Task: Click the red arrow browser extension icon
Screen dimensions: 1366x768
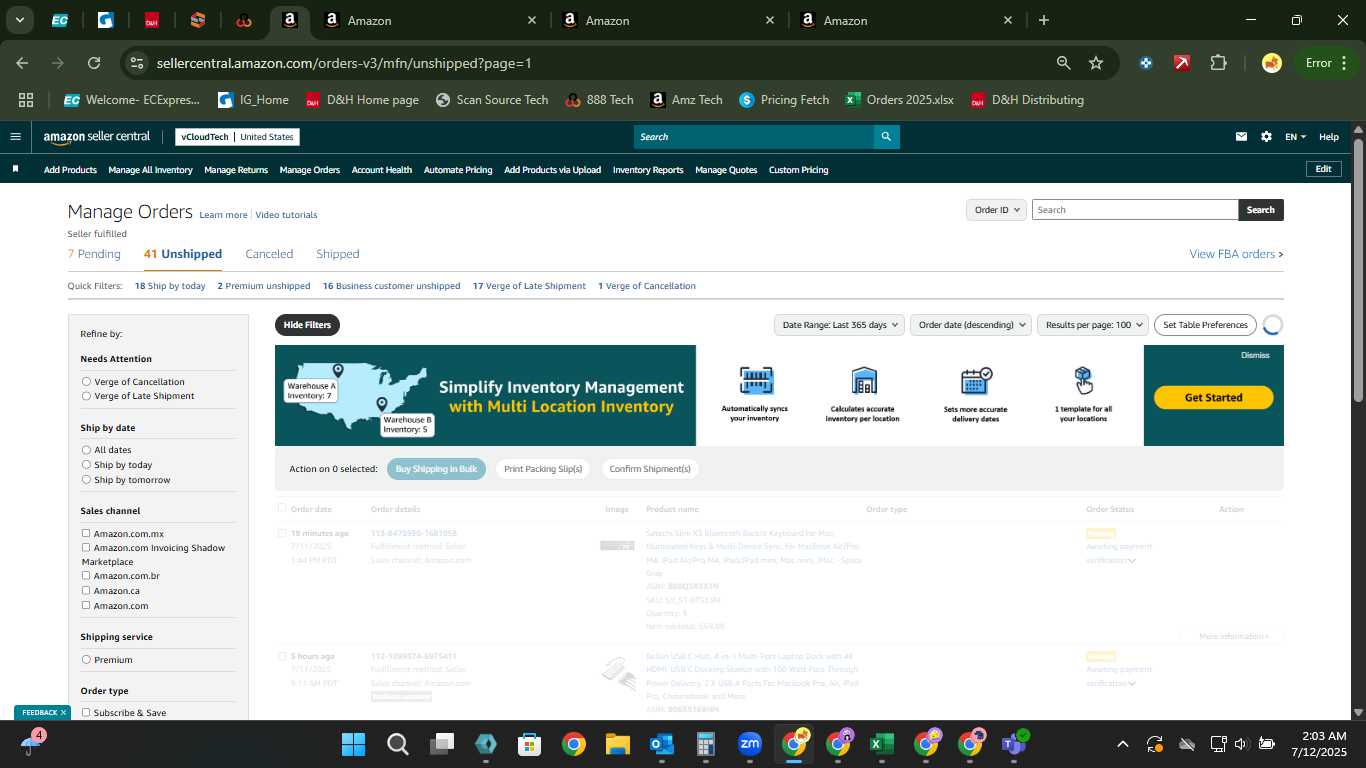Action: click(1182, 63)
